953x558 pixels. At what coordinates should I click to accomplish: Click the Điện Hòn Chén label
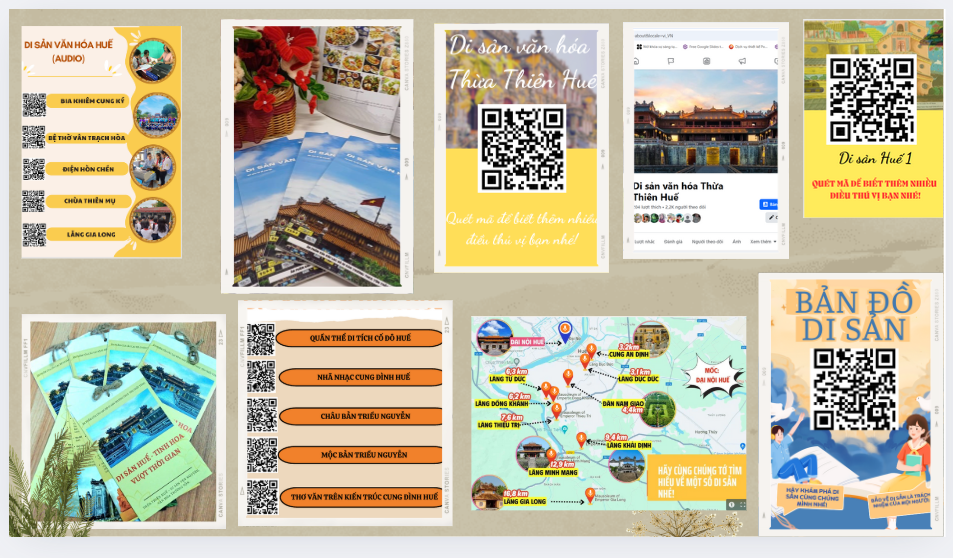[89, 169]
